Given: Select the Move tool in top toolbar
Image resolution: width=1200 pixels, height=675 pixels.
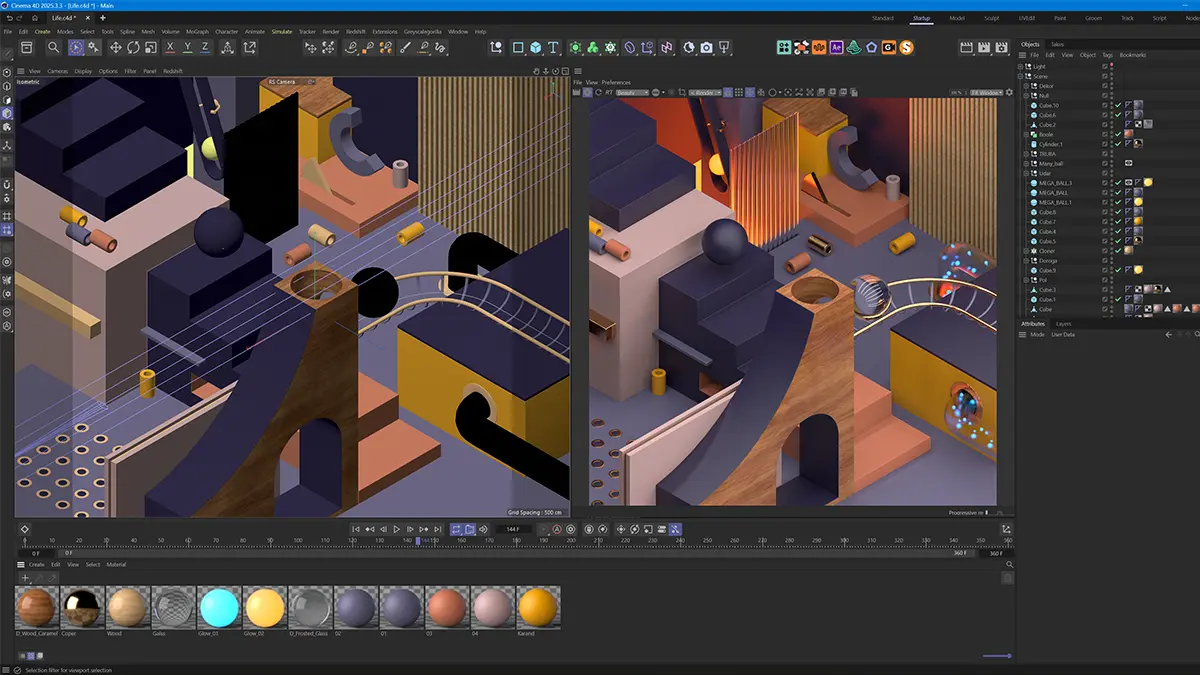Looking at the screenshot, I should click(115, 47).
